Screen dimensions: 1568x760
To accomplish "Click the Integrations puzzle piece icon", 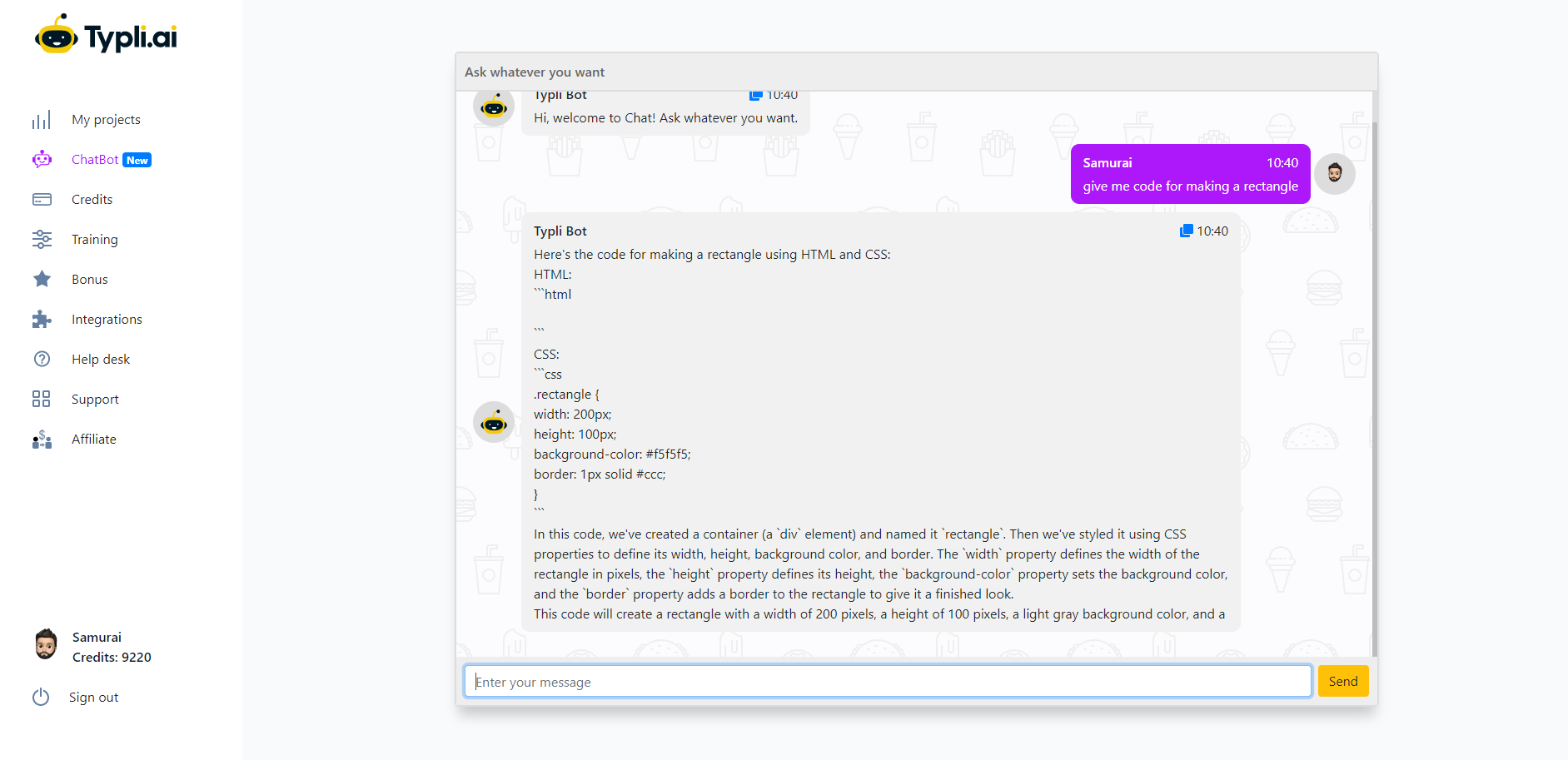I will [42, 319].
